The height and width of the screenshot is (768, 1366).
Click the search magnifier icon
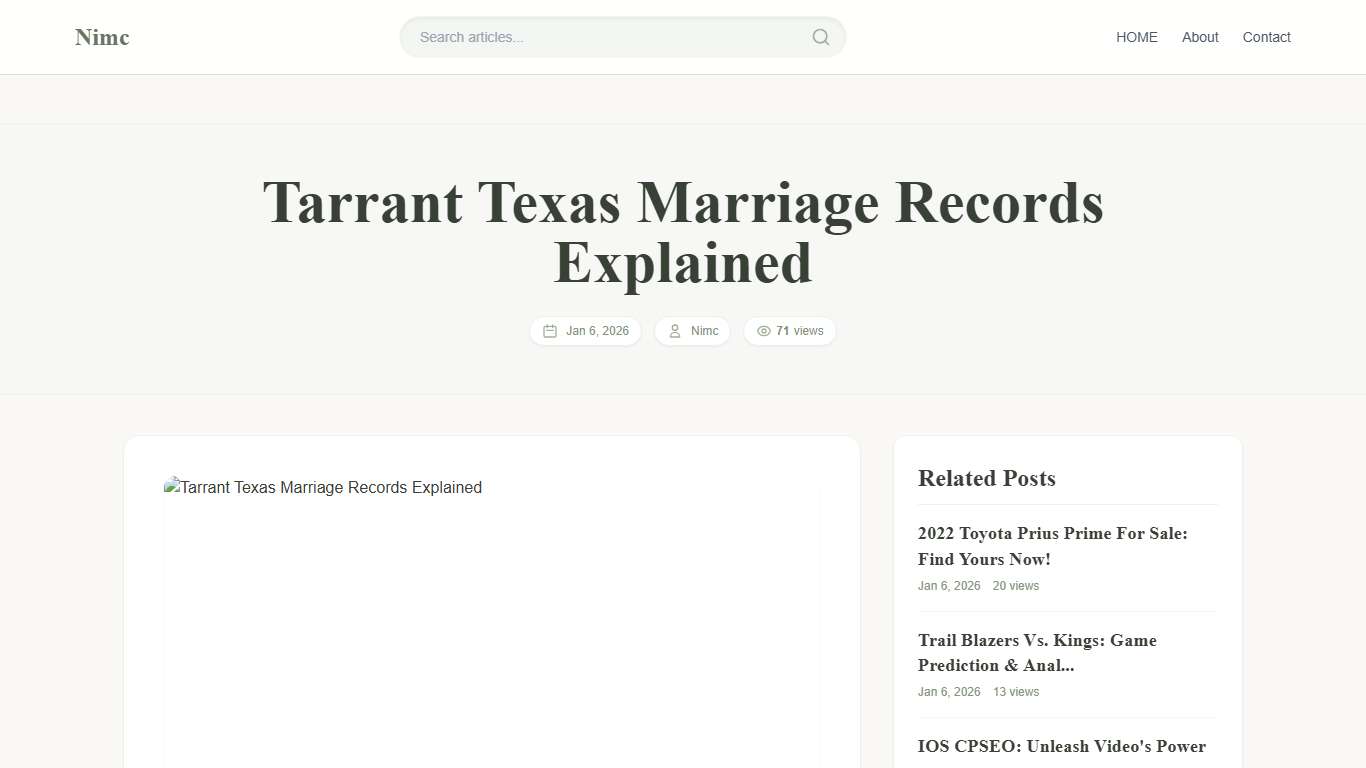[820, 37]
